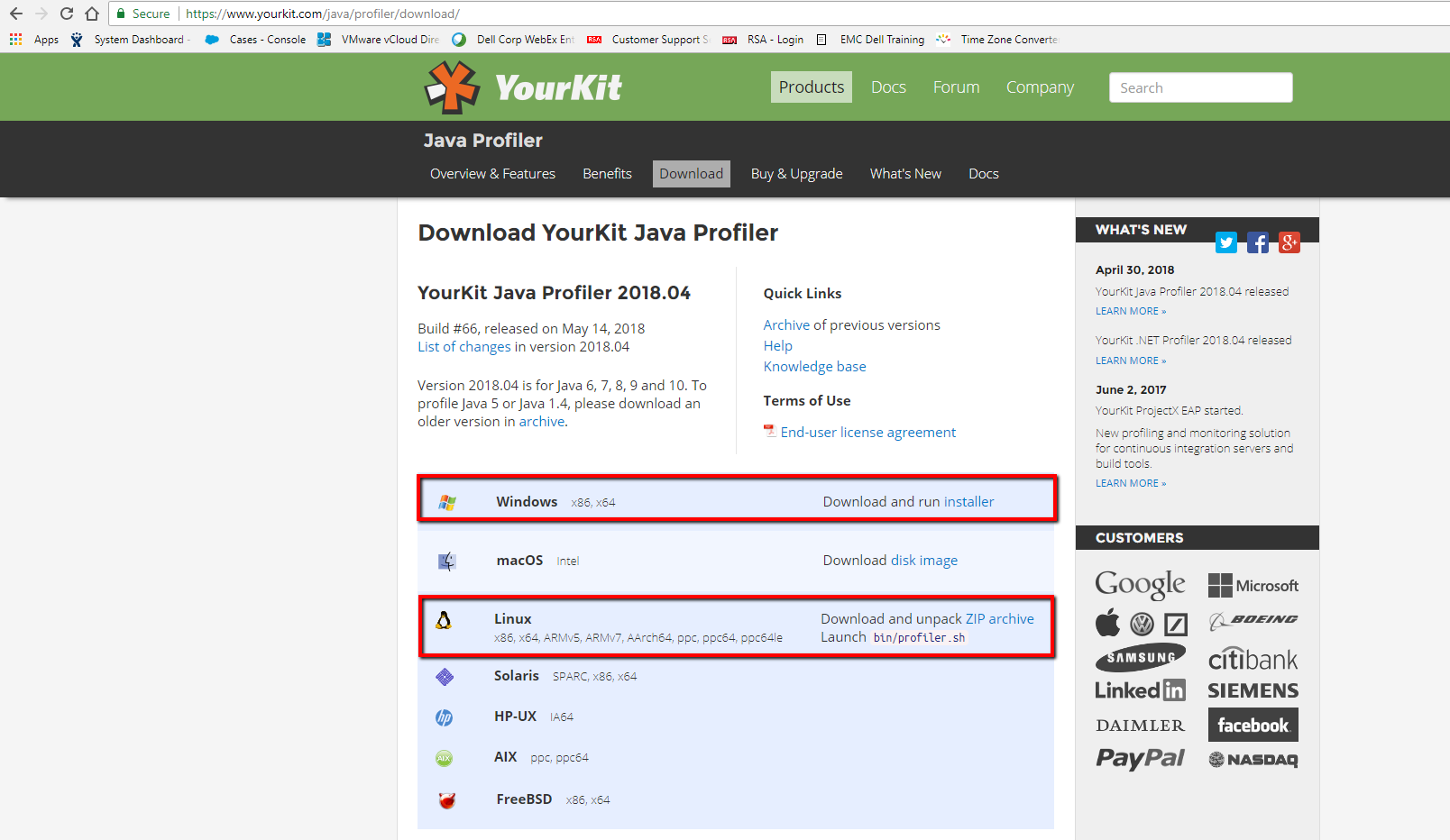Click the Facebook share icon

point(1257,242)
